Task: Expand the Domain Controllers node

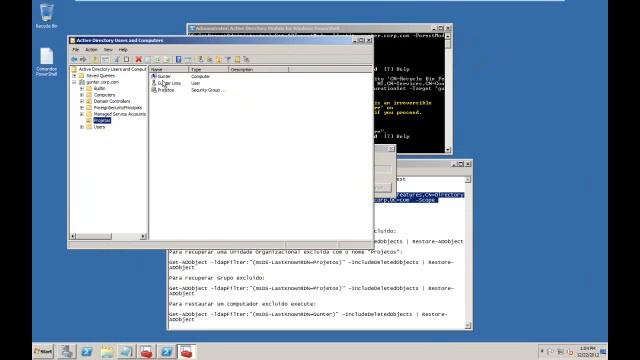Action: click(x=82, y=101)
